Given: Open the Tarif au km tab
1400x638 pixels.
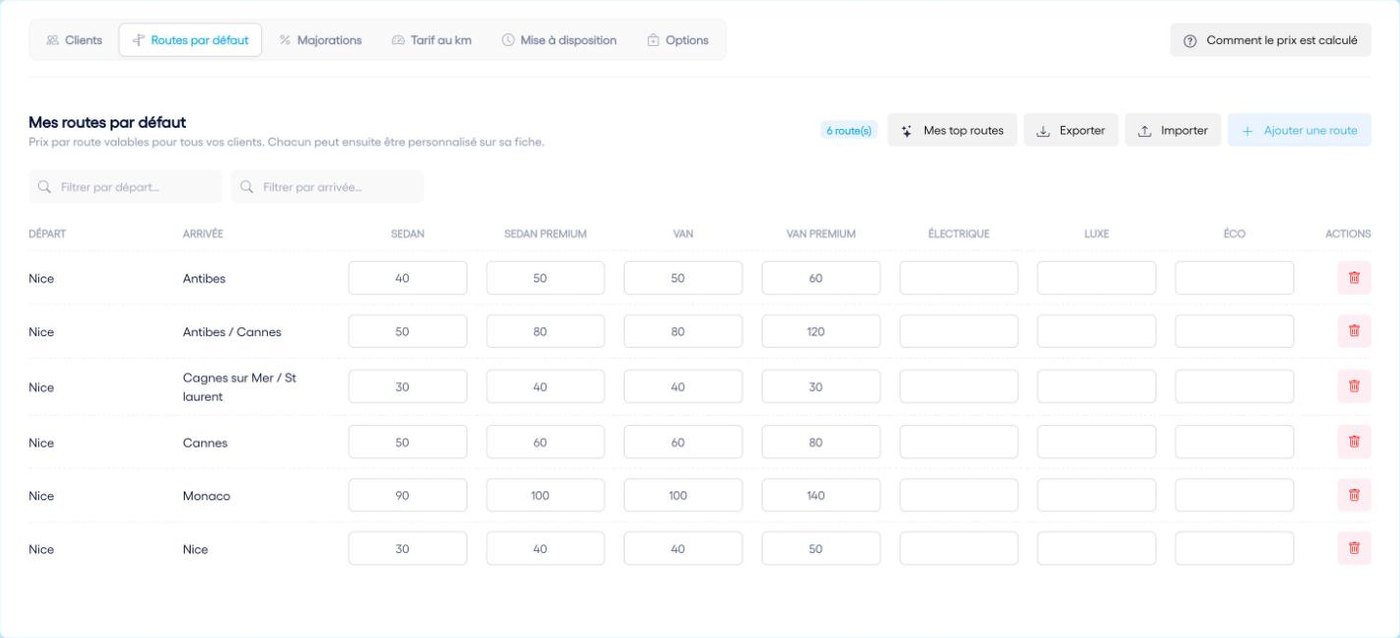Looking at the screenshot, I should tap(431, 40).
